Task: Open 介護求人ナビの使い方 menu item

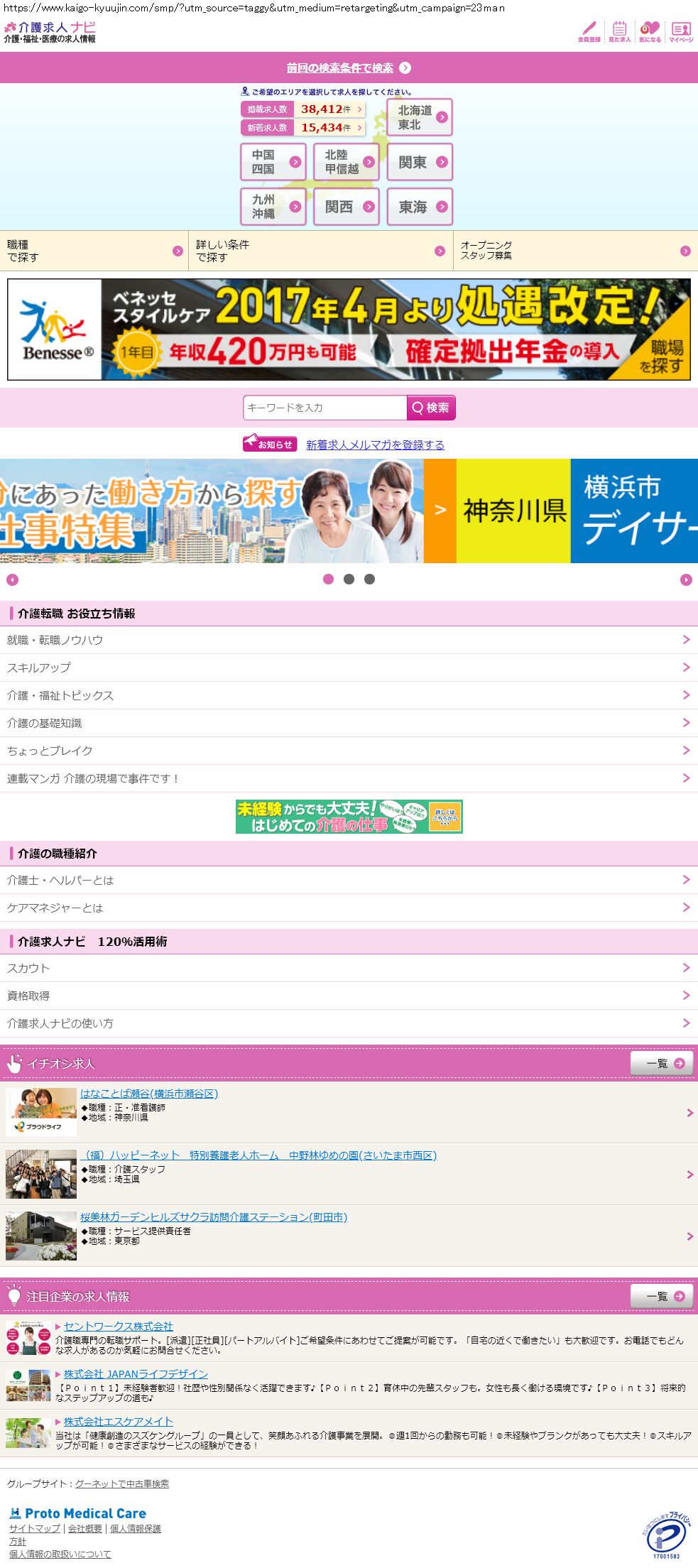Action: 349,1023
